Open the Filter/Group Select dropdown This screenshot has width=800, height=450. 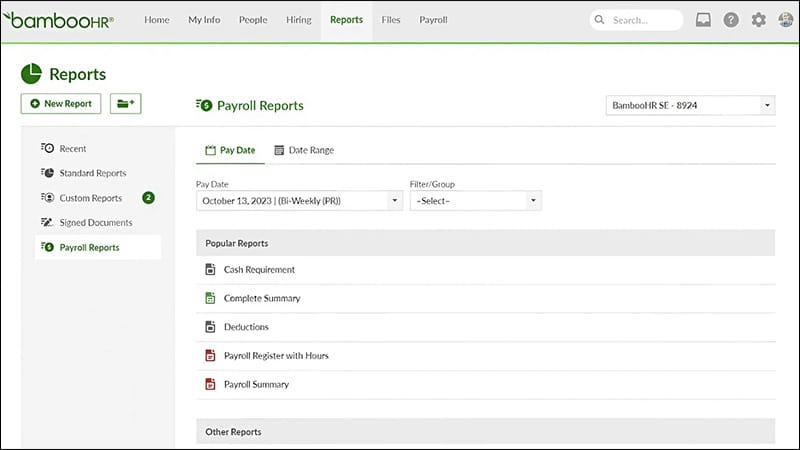[476, 201]
